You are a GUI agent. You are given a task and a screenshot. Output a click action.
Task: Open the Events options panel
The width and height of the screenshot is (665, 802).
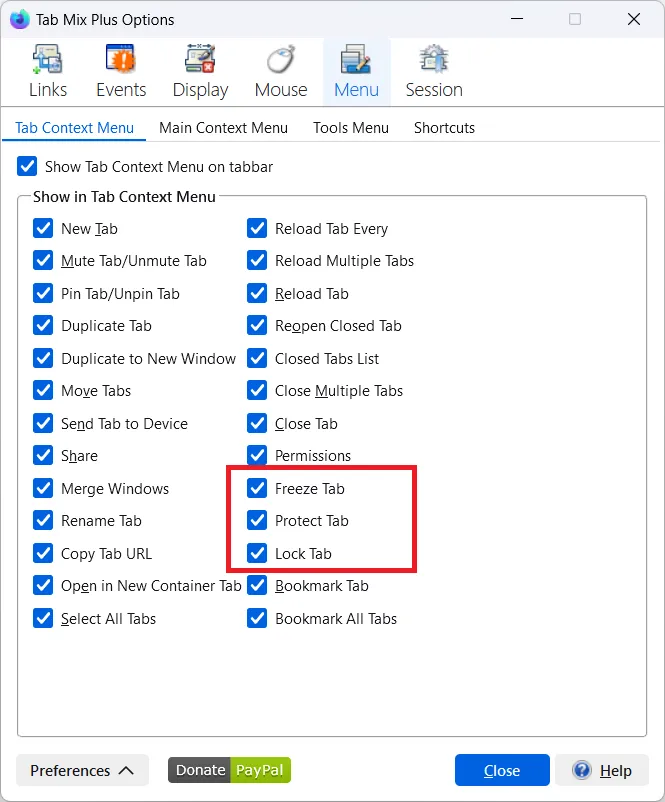[x=121, y=72]
